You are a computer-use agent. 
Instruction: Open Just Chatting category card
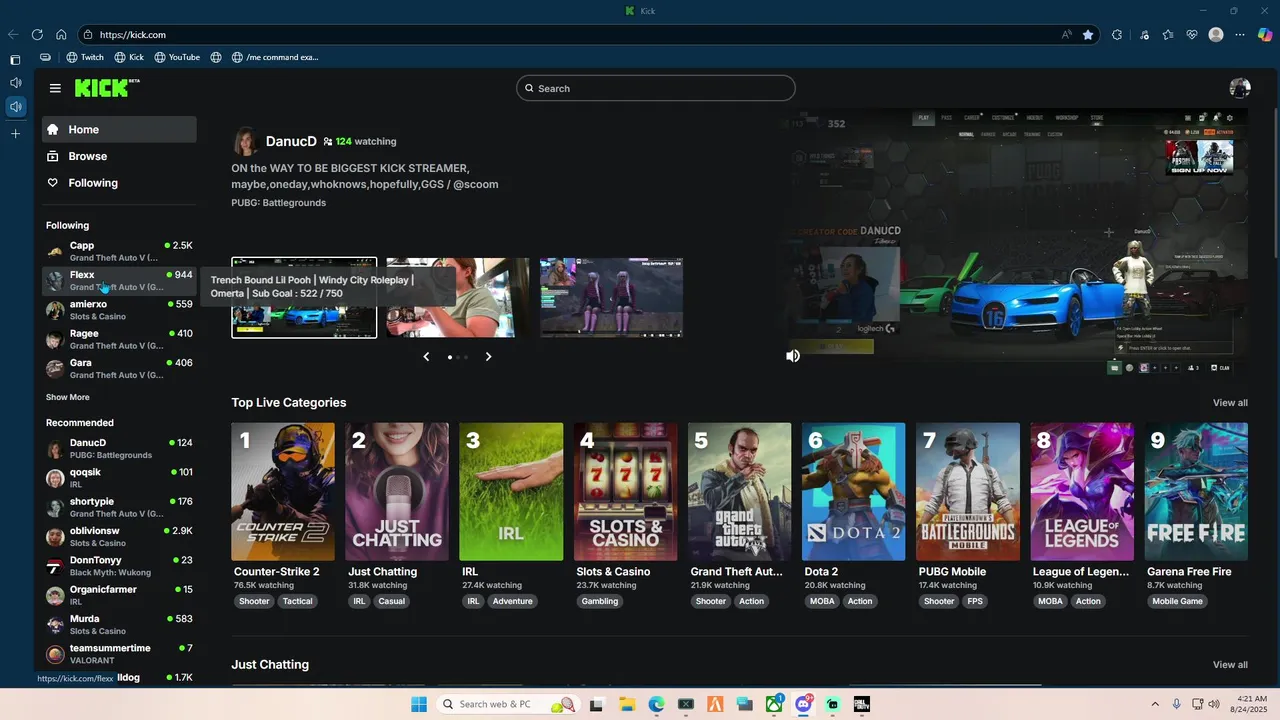397,491
